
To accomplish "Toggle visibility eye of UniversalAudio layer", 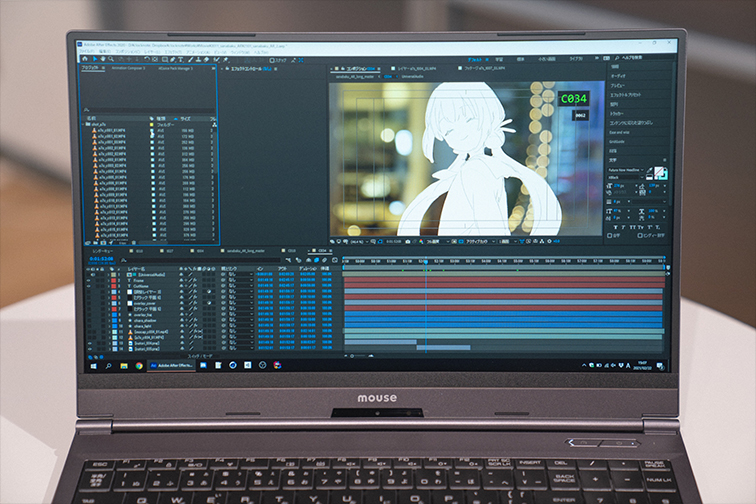I will (88, 274).
